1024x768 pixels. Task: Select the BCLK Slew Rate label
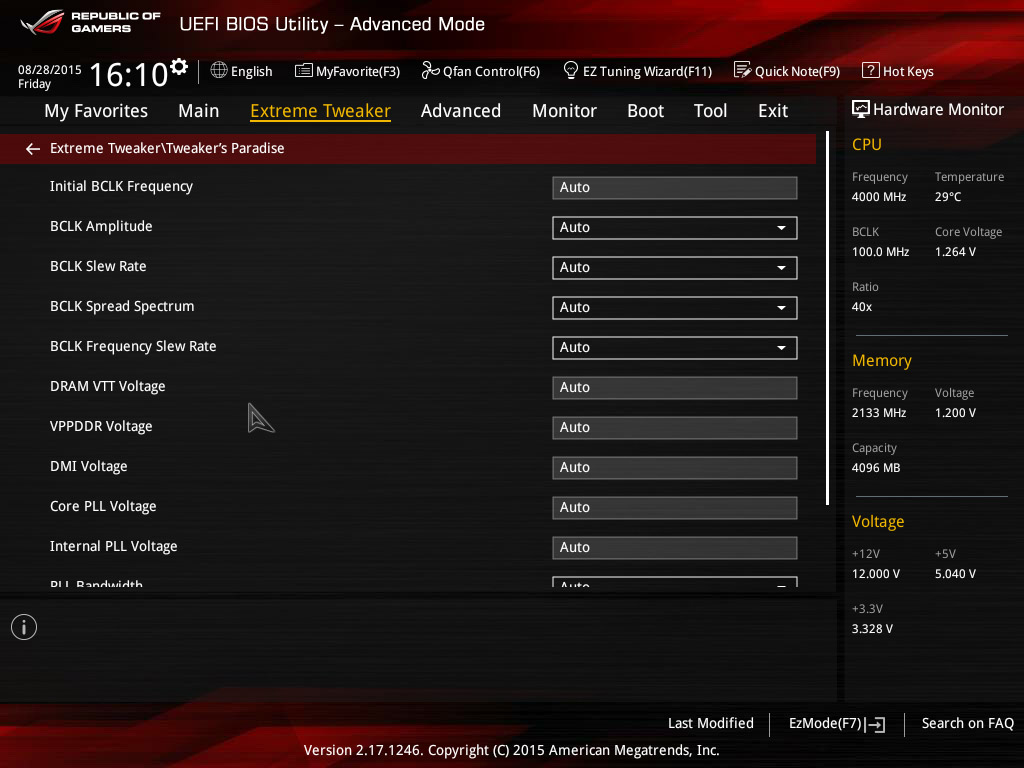pos(98,266)
